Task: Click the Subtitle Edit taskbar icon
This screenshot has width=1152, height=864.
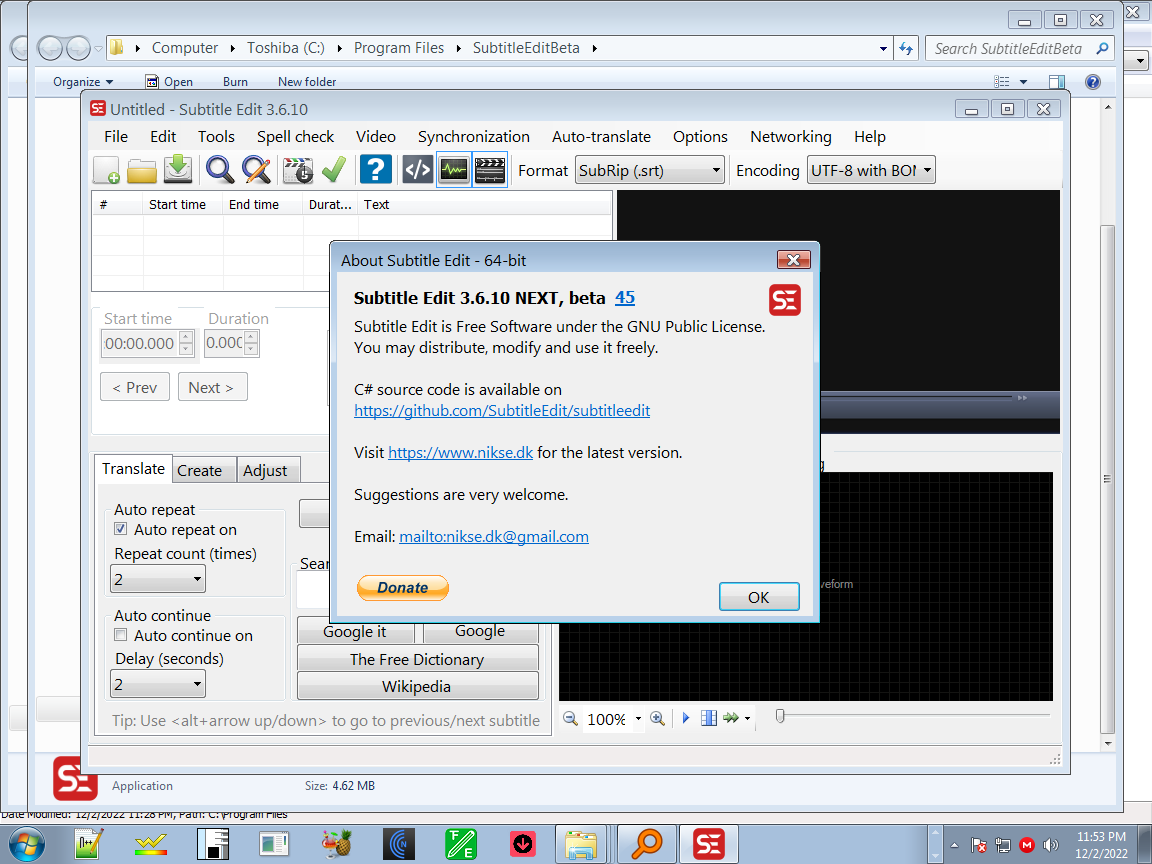Action: [709, 843]
